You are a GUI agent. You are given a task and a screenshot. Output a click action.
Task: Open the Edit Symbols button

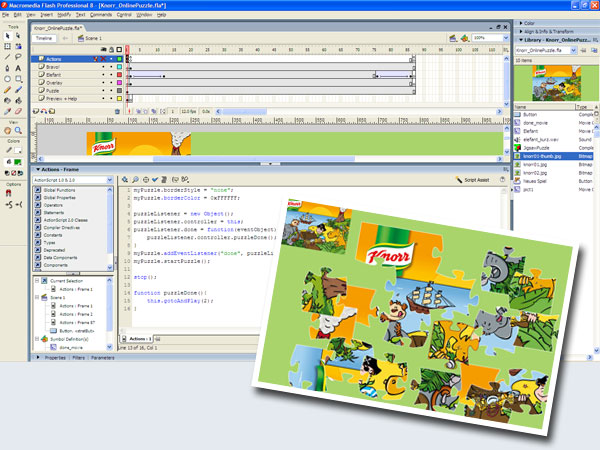[x=465, y=38]
